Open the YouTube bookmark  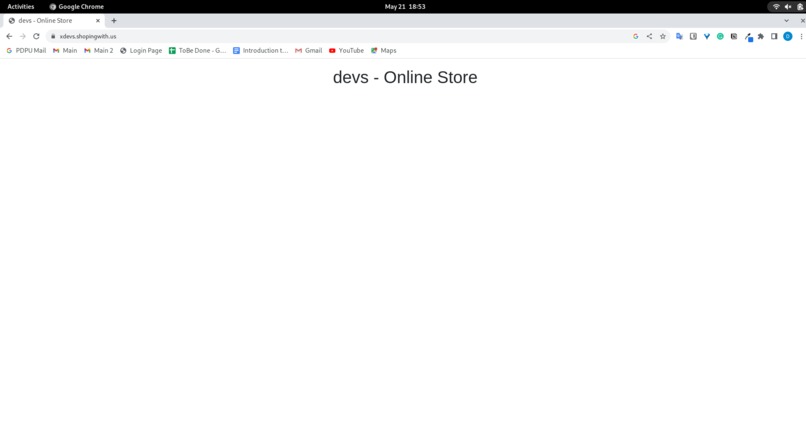click(346, 50)
